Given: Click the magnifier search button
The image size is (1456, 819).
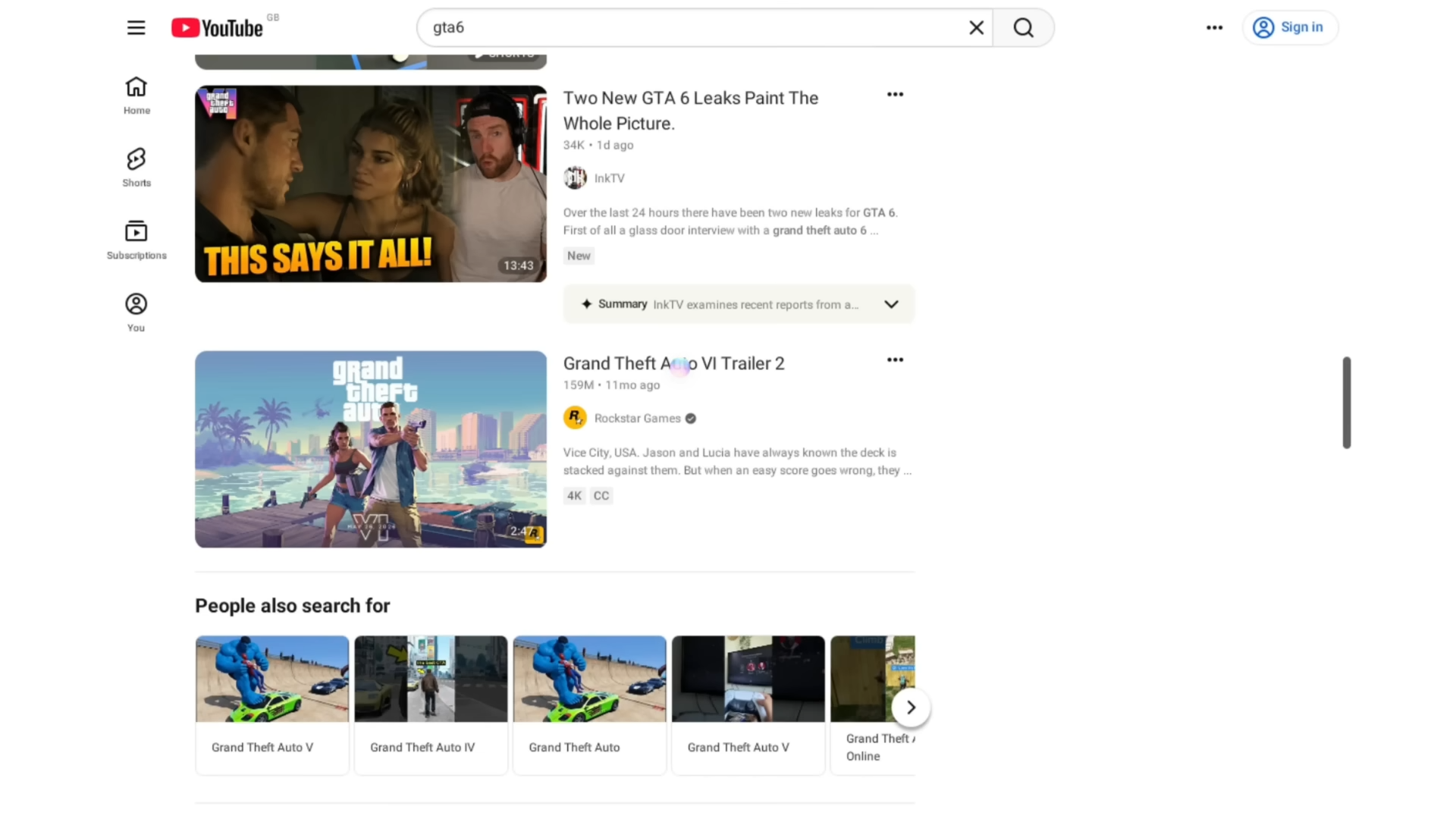Looking at the screenshot, I should [1023, 28].
